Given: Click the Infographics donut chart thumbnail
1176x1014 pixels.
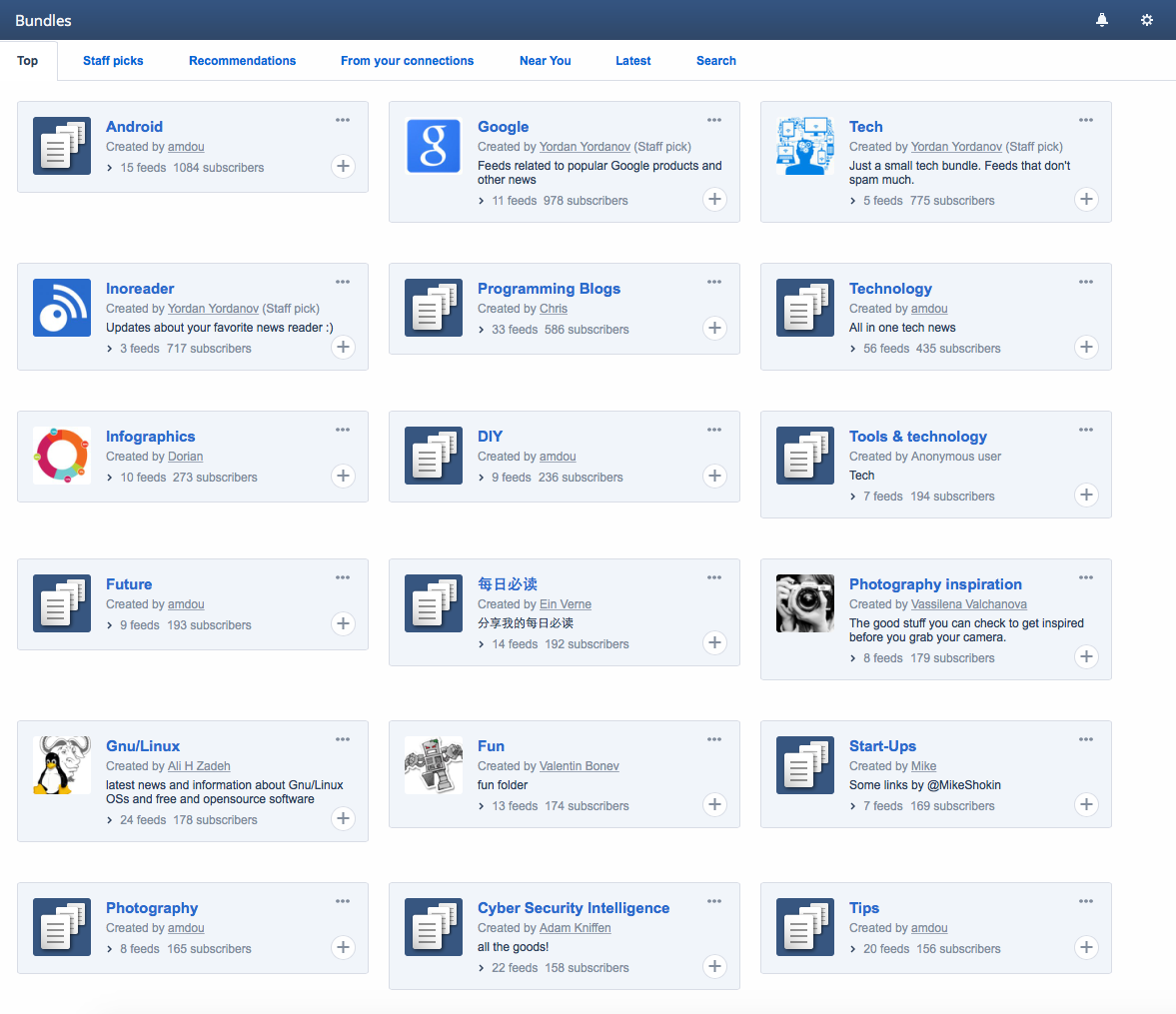Looking at the screenshot, I should tap(62, 456).
